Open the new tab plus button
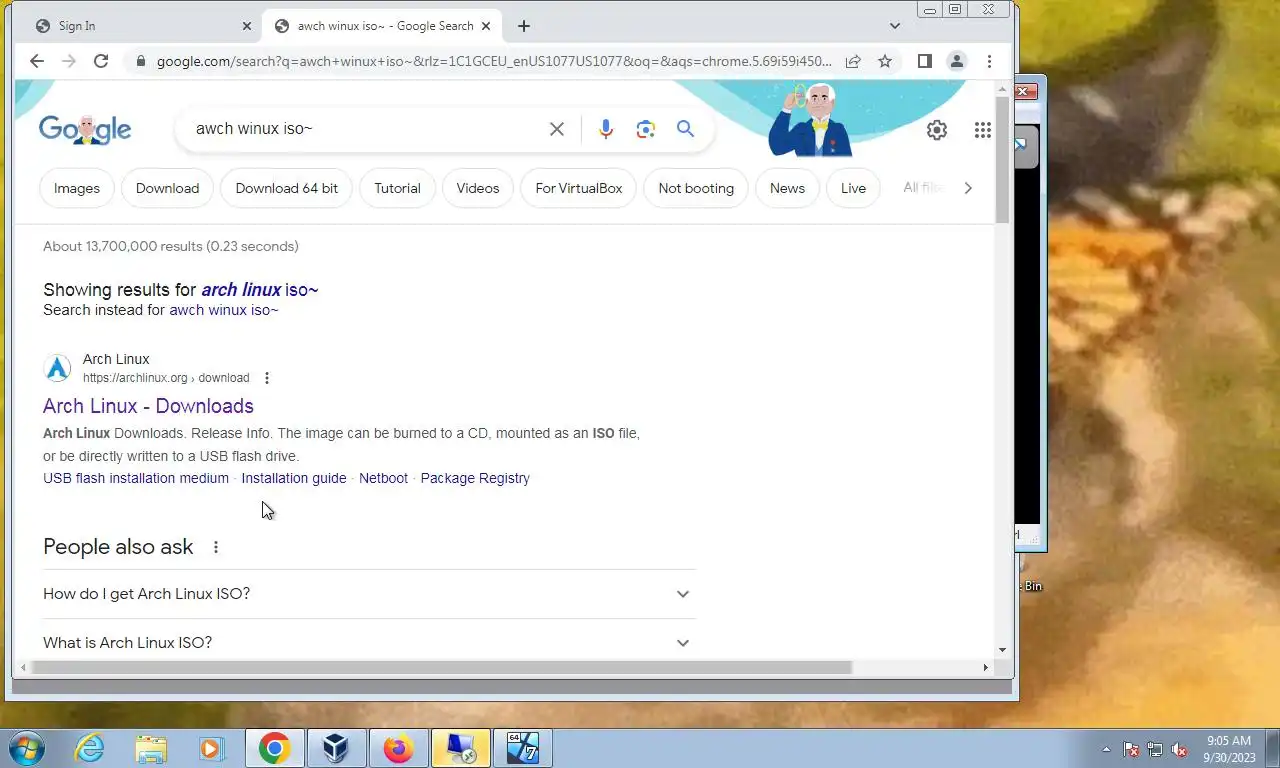Screen dimensions: 1280x768 click(524, 26)
